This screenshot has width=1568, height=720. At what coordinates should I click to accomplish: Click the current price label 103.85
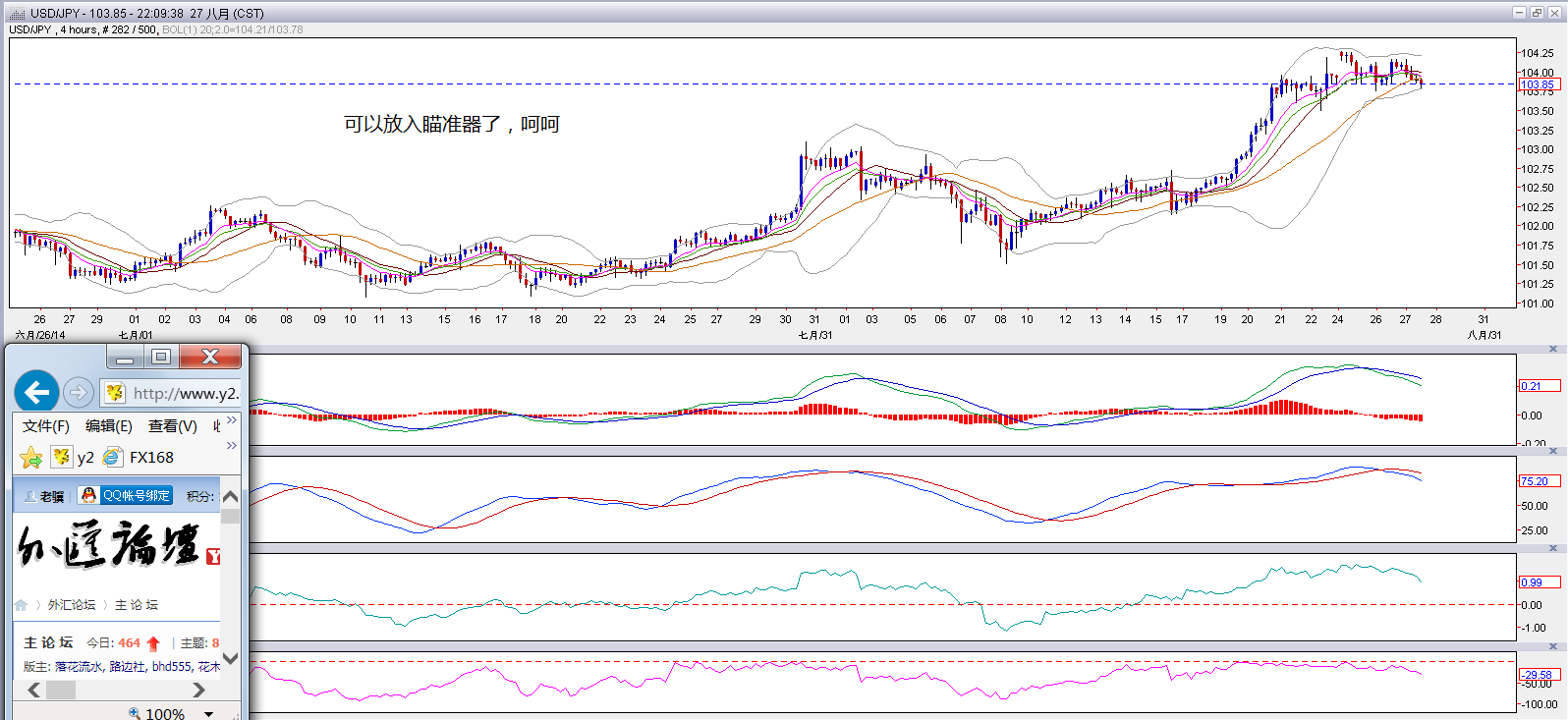(1540, 84)
